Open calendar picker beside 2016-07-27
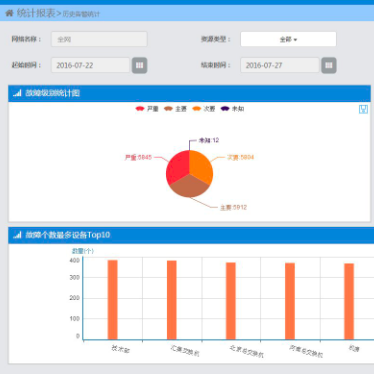The image size is (374, 374). click(329, 65)
